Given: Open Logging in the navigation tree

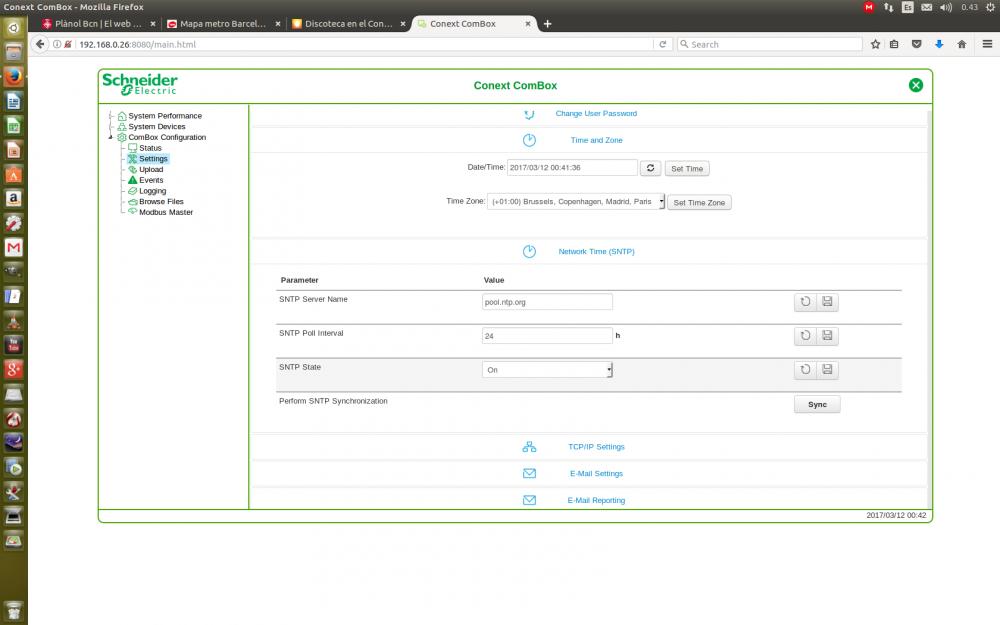Looking at the screenshot, I should (152, 191).
